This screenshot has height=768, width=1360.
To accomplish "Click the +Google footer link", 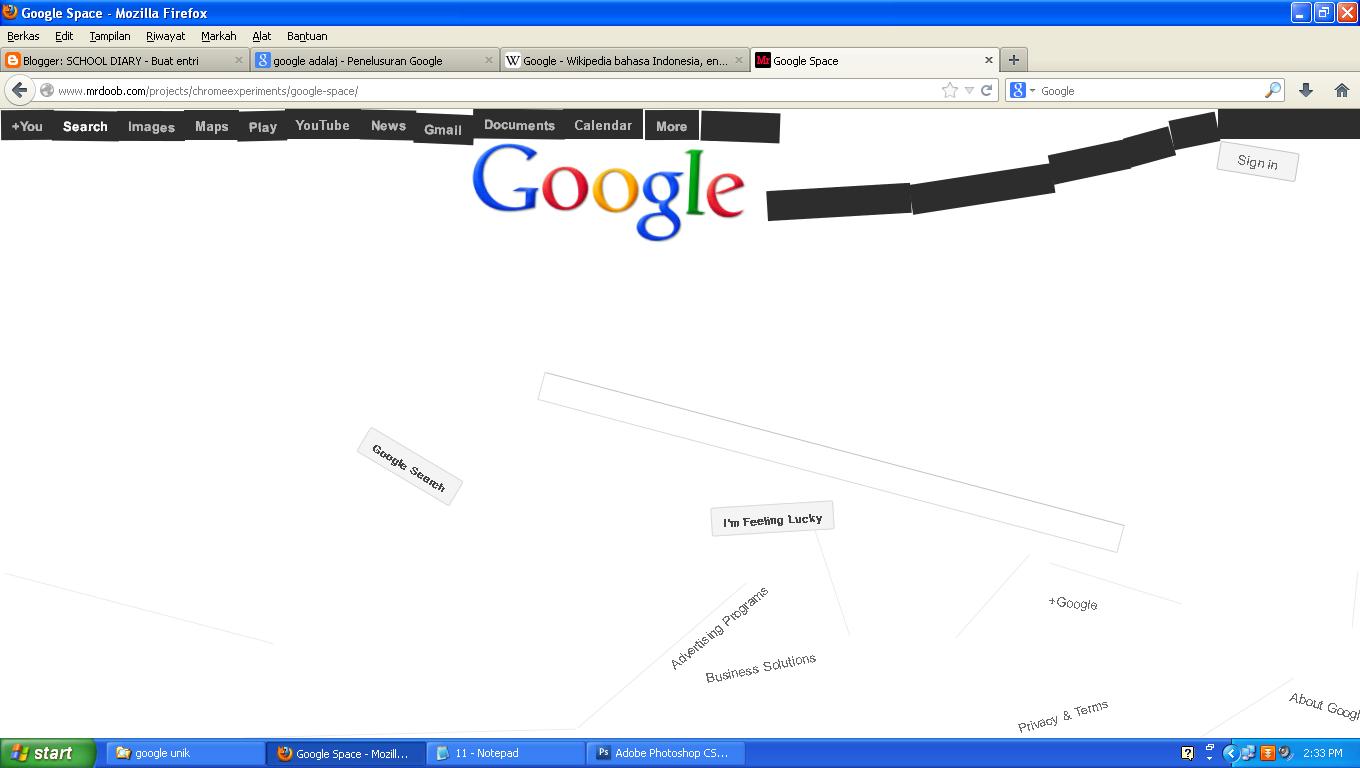I will (1073, 603).
